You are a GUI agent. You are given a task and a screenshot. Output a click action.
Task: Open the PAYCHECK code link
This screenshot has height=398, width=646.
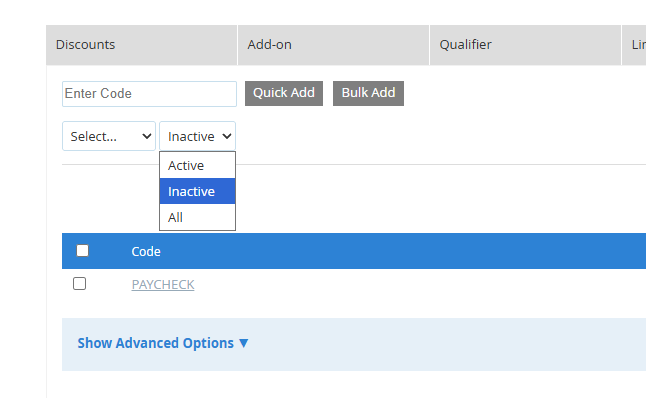click(163, 284)
